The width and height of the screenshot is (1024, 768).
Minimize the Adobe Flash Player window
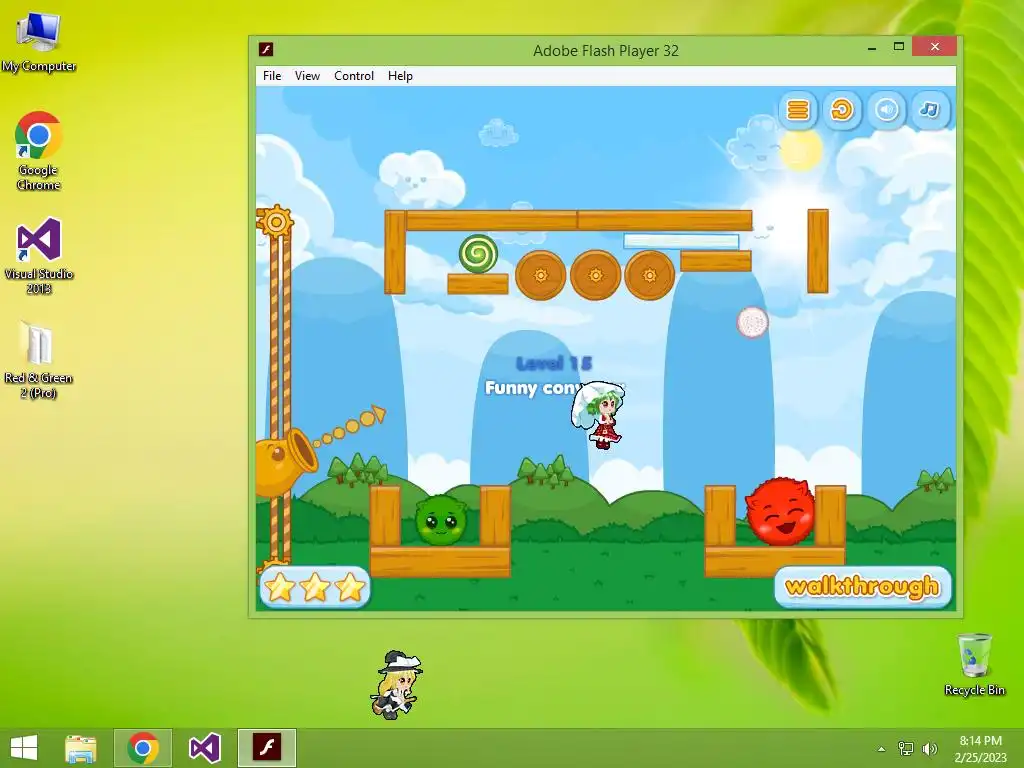[872, 48]
